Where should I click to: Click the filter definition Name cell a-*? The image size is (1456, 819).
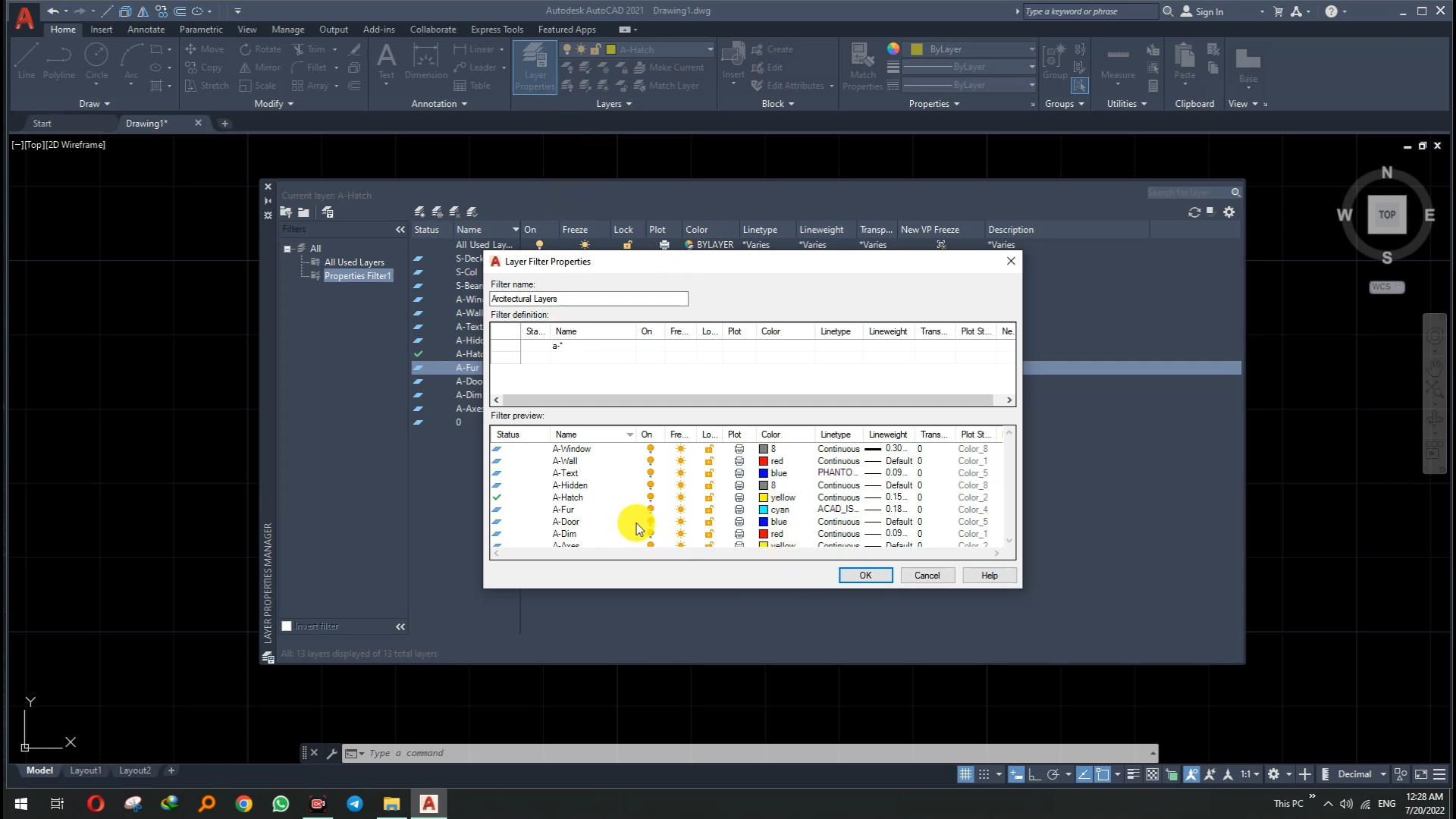point(593,346)
